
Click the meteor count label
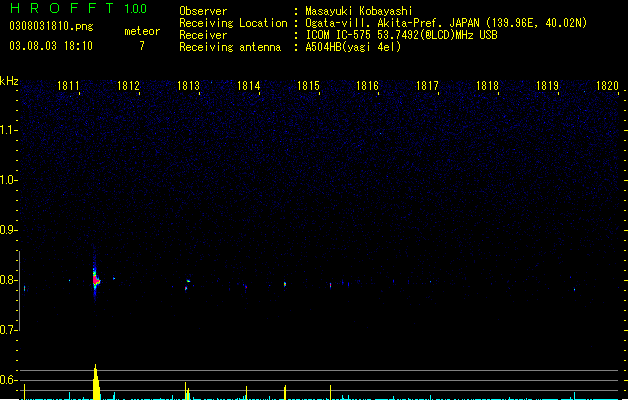click(x=142, y=31)
